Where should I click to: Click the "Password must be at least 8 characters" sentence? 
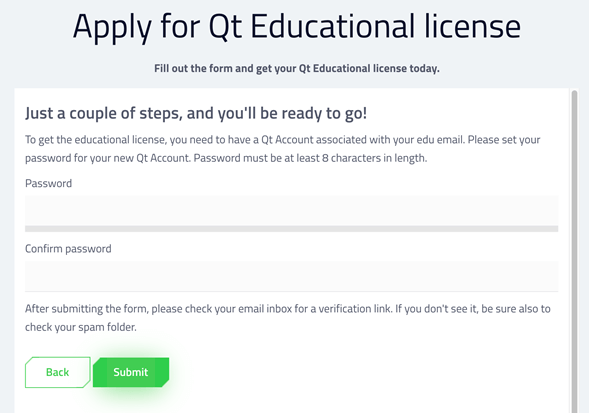310,158
